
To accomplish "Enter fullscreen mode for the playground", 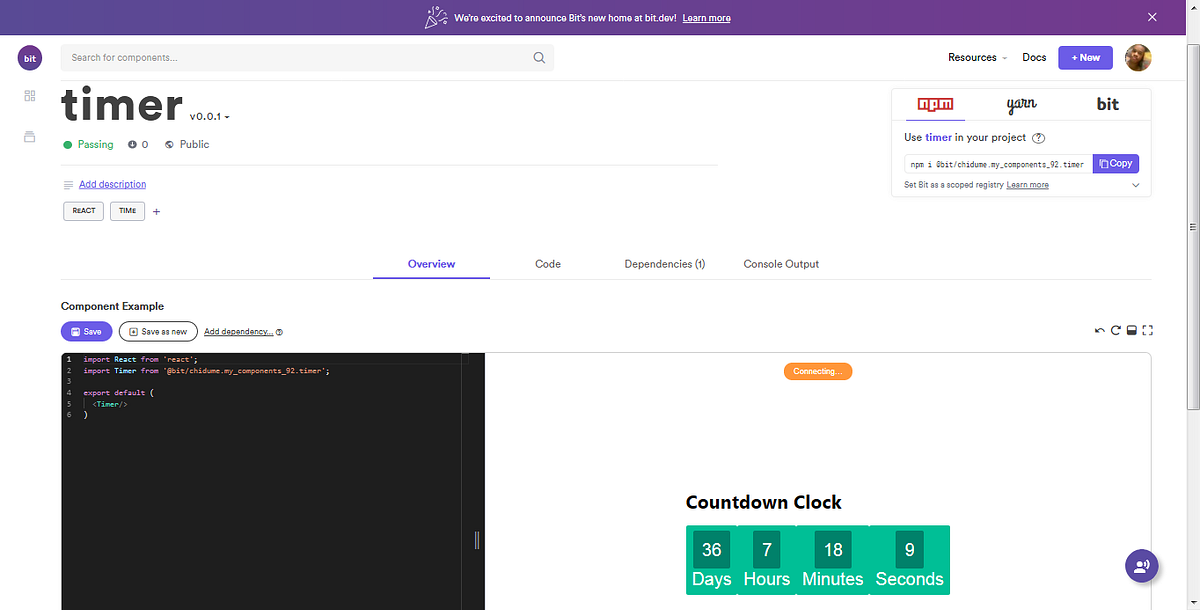I will pyautogui.click(x=1147, y=330).
